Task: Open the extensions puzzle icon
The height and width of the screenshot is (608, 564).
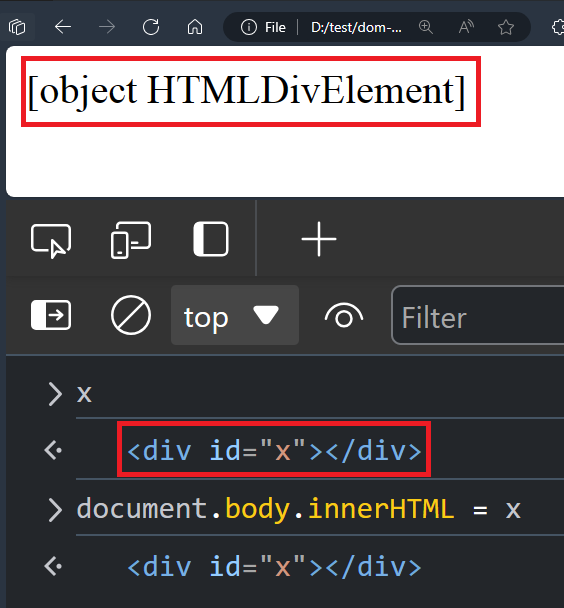Action: pos(557,27)
